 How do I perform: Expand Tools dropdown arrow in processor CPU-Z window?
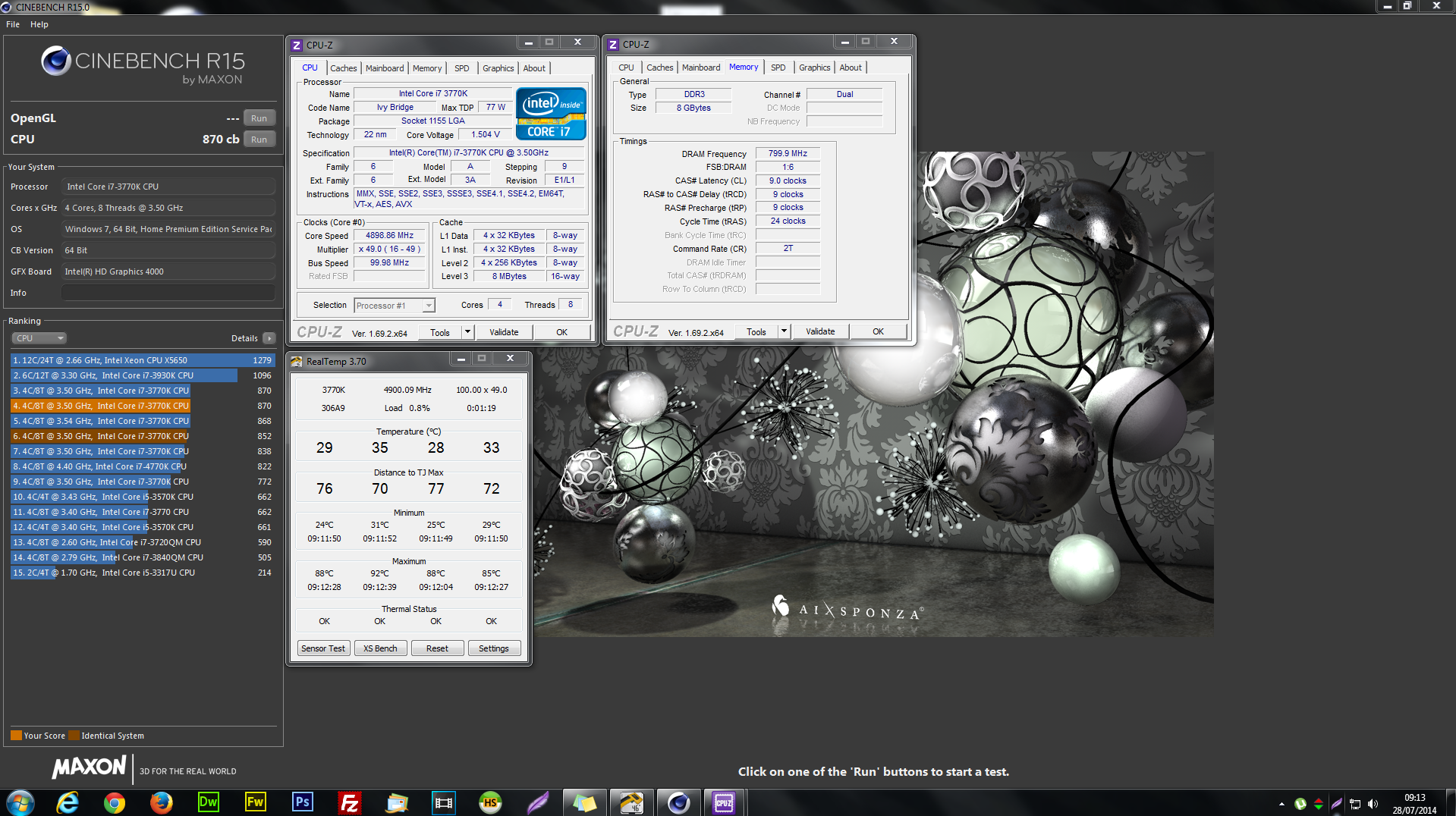tap(467, 333)
